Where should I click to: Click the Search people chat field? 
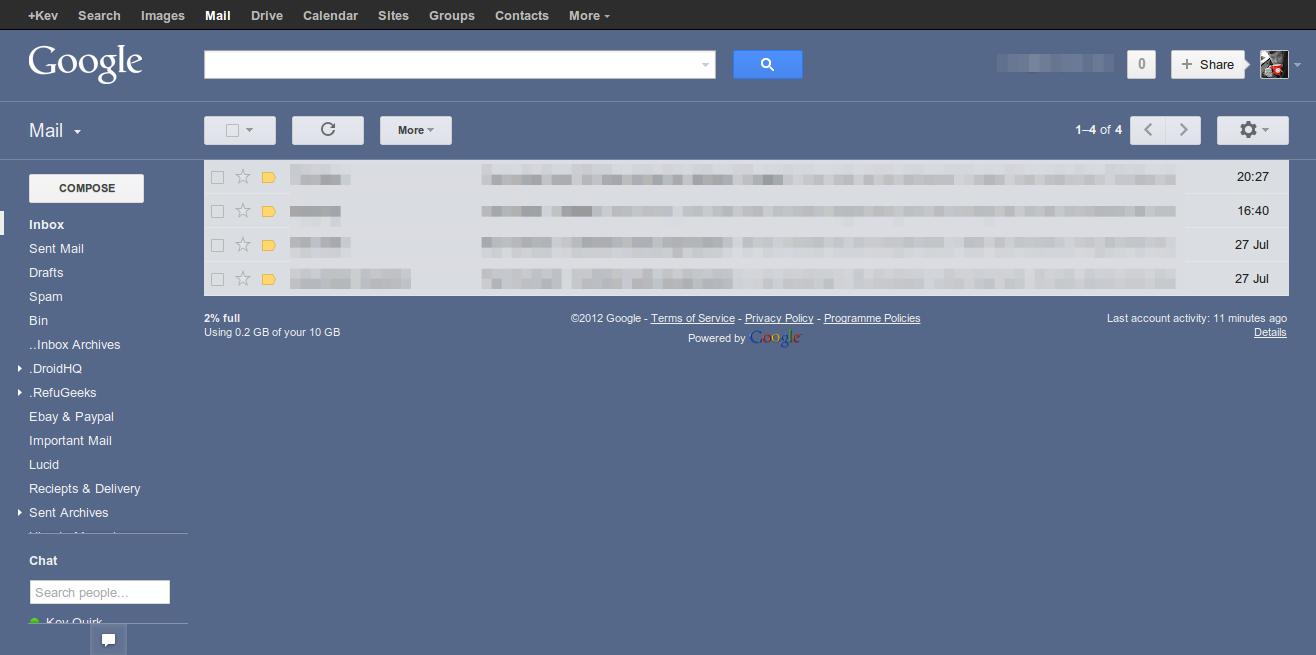pos(99,592)
